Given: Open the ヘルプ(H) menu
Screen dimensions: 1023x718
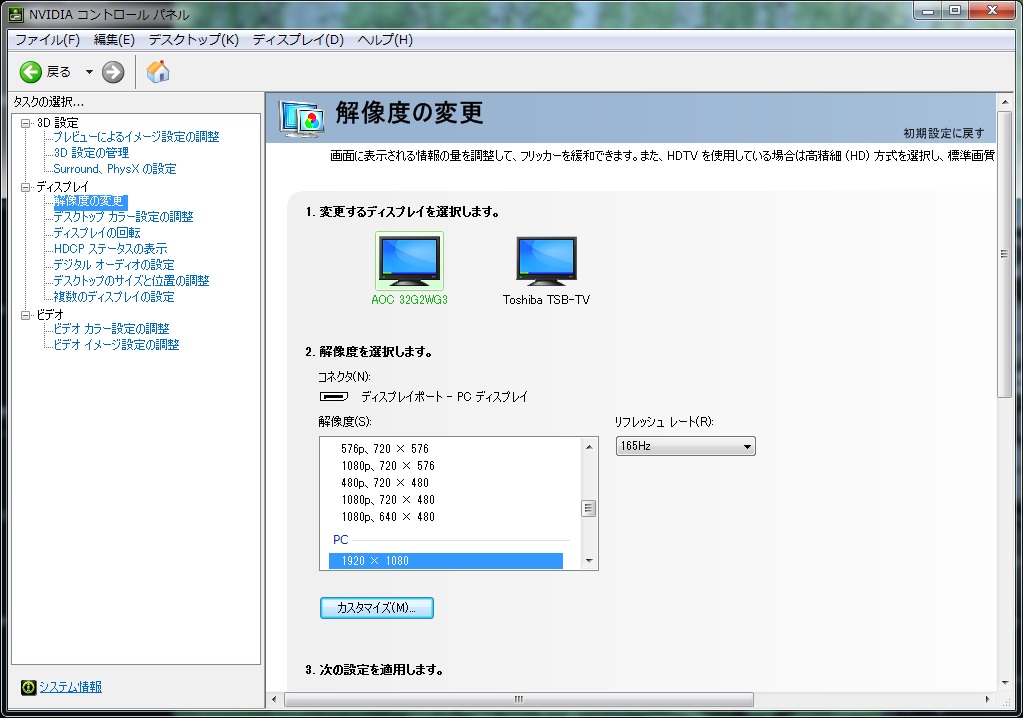Looking at the screenshot, I should click(385, 40).
